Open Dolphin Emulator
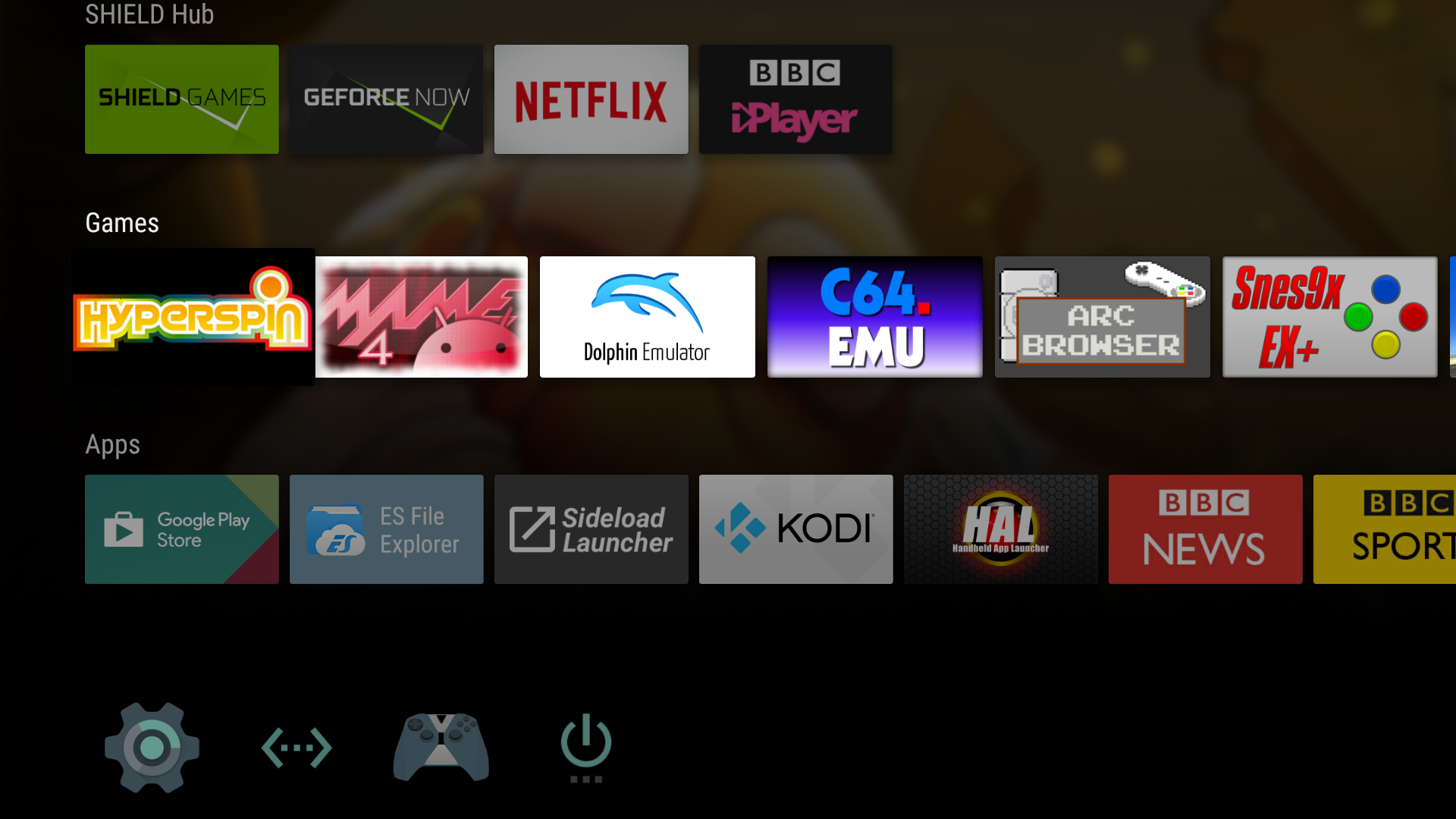The image size is (1456, 819). (647, 316)
